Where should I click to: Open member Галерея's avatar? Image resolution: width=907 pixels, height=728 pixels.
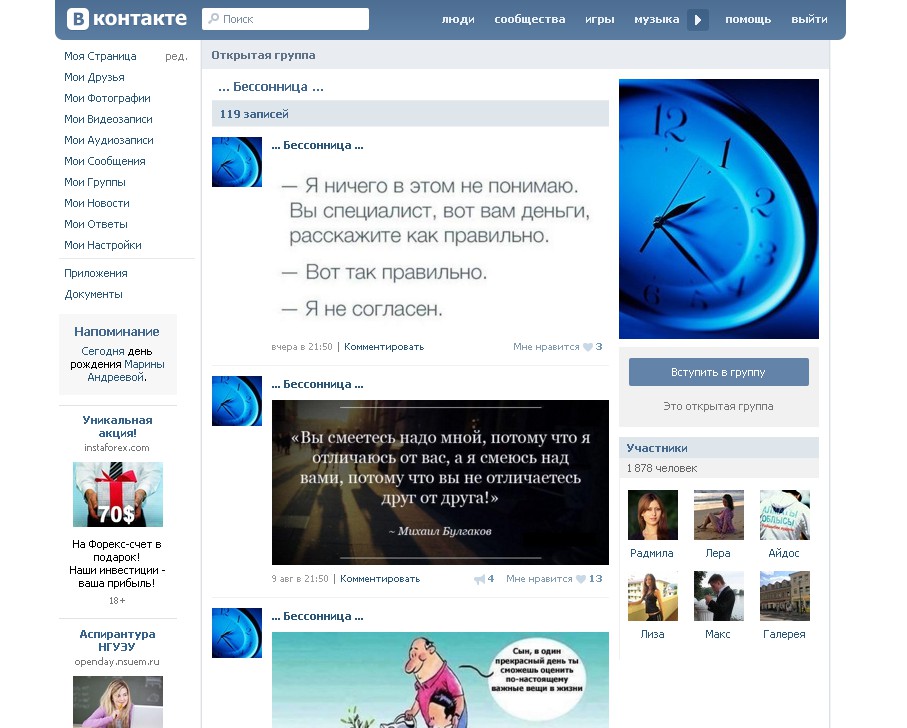[784, 596]
